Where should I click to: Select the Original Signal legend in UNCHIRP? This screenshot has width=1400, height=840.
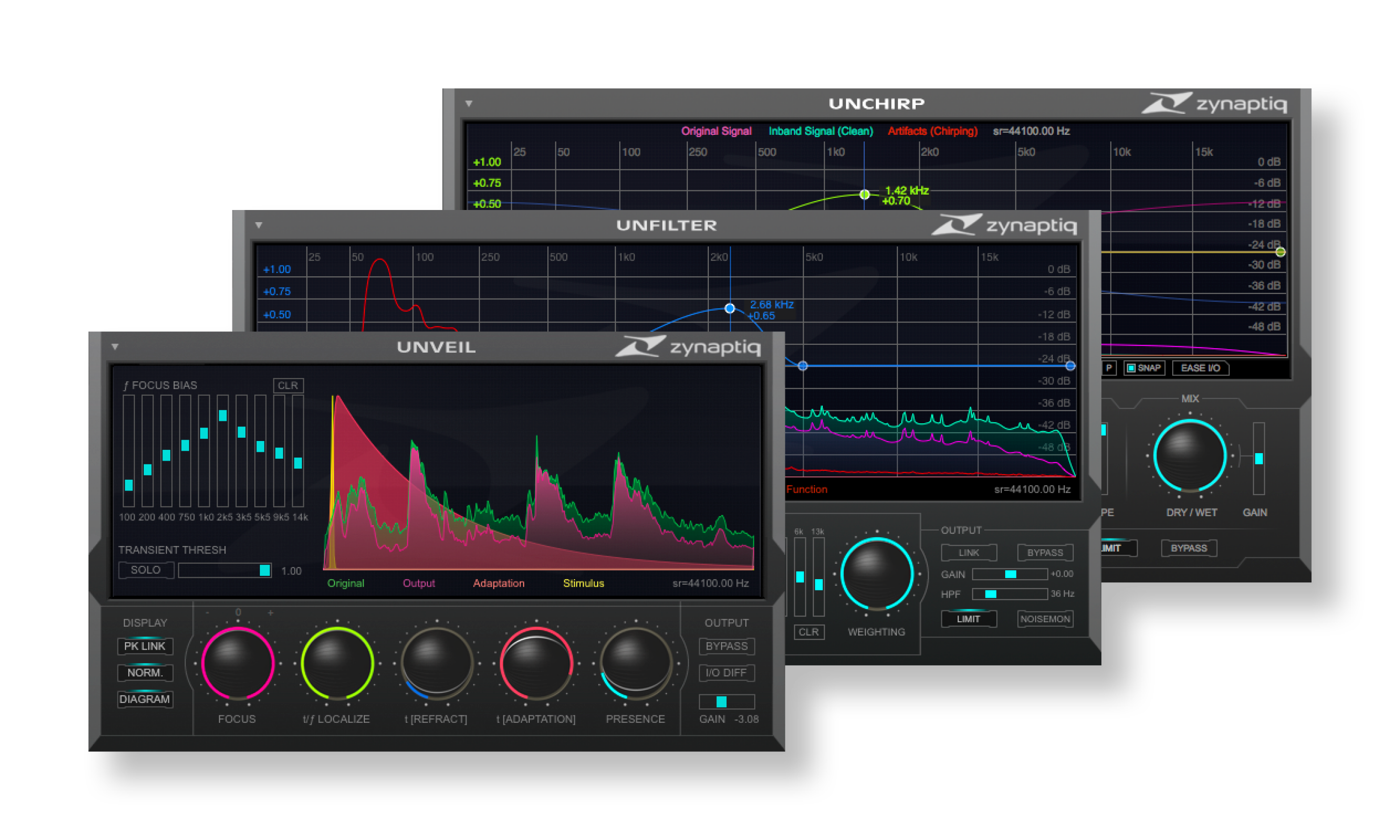click(716, 131)
